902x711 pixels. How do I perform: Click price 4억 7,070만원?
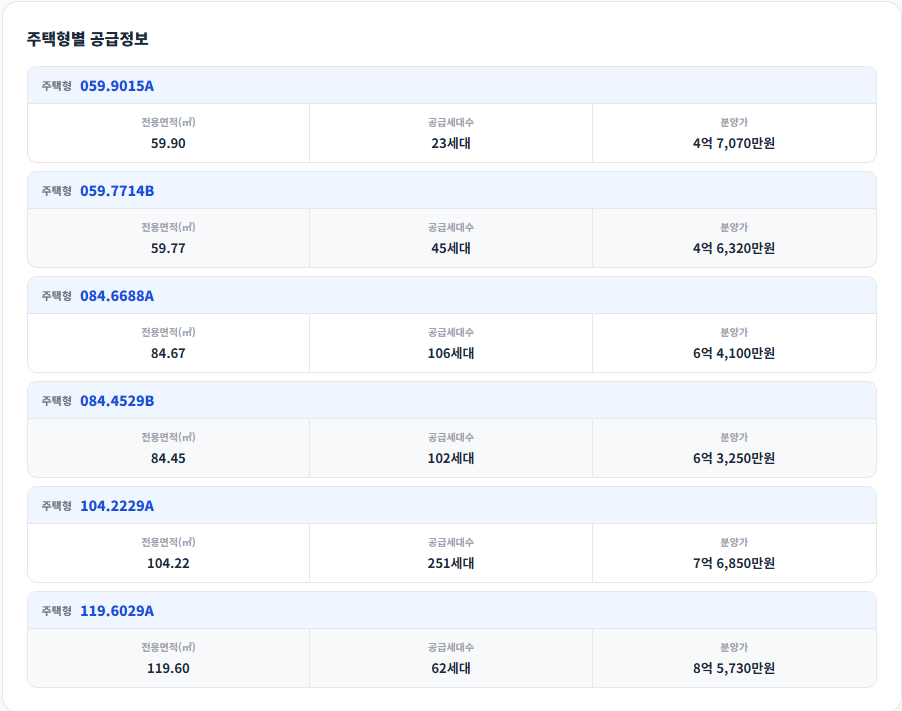(734, 143)
